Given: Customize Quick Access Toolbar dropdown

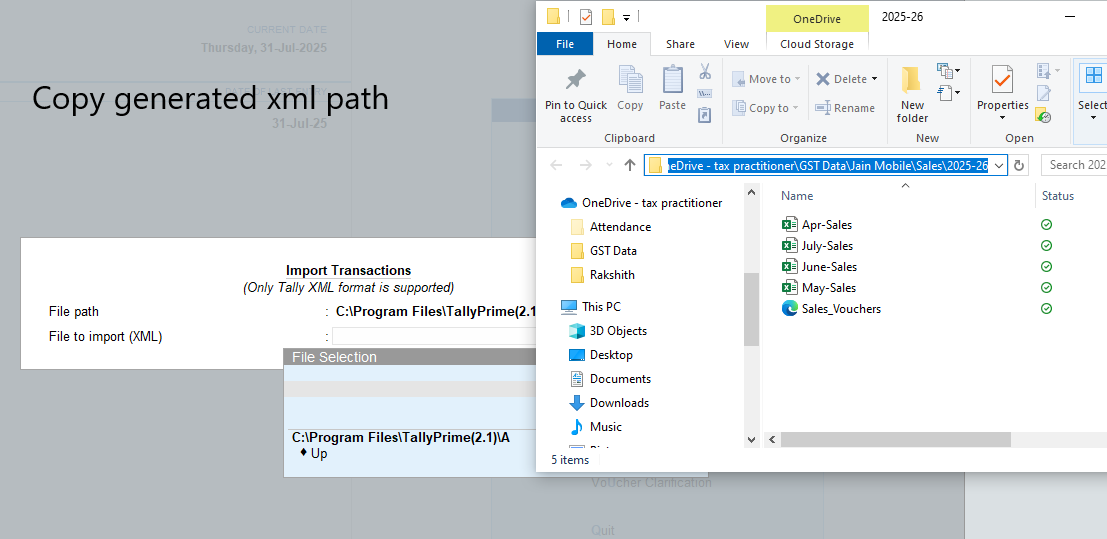Looking at the screenshot, I should click(x=626, y=17).
